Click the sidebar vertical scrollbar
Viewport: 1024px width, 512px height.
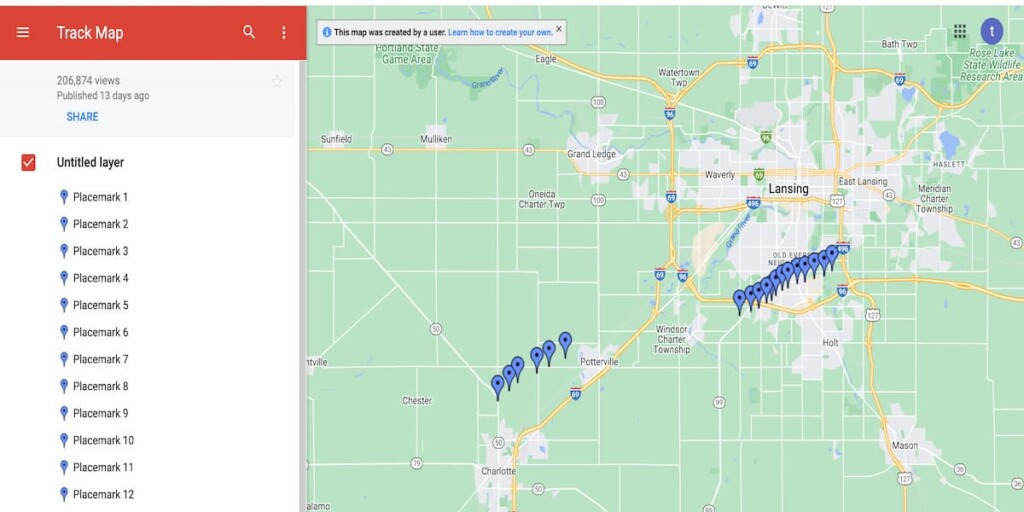302,286
